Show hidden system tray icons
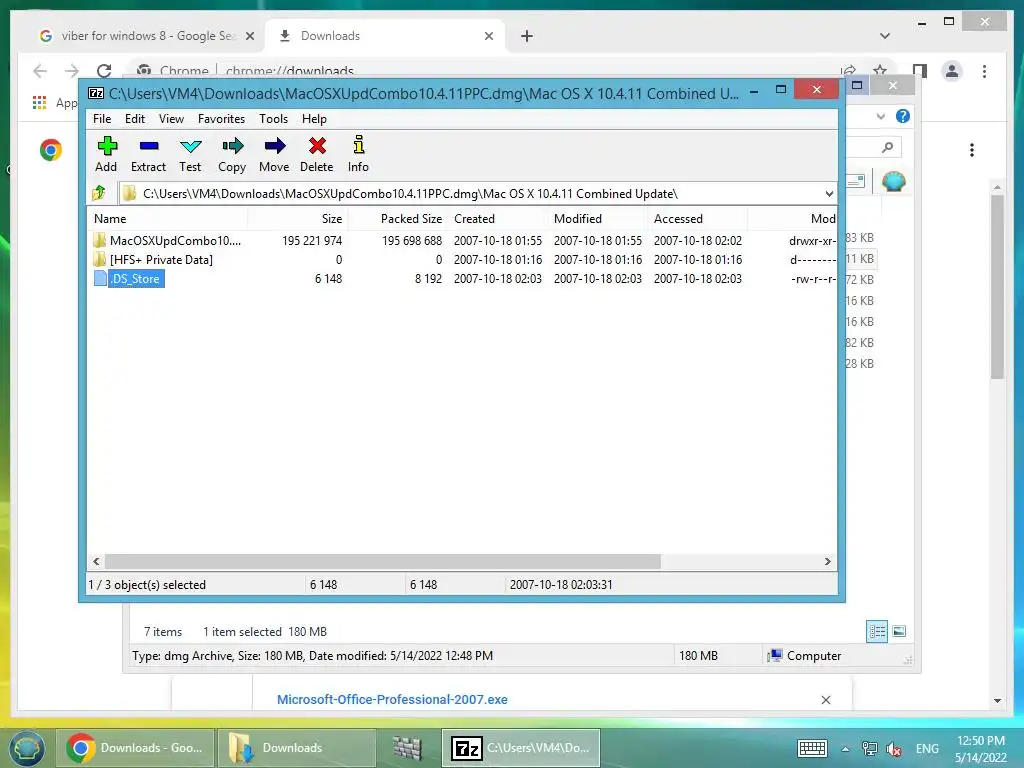This screenshot has width=1024, height=768. point(845,749)
